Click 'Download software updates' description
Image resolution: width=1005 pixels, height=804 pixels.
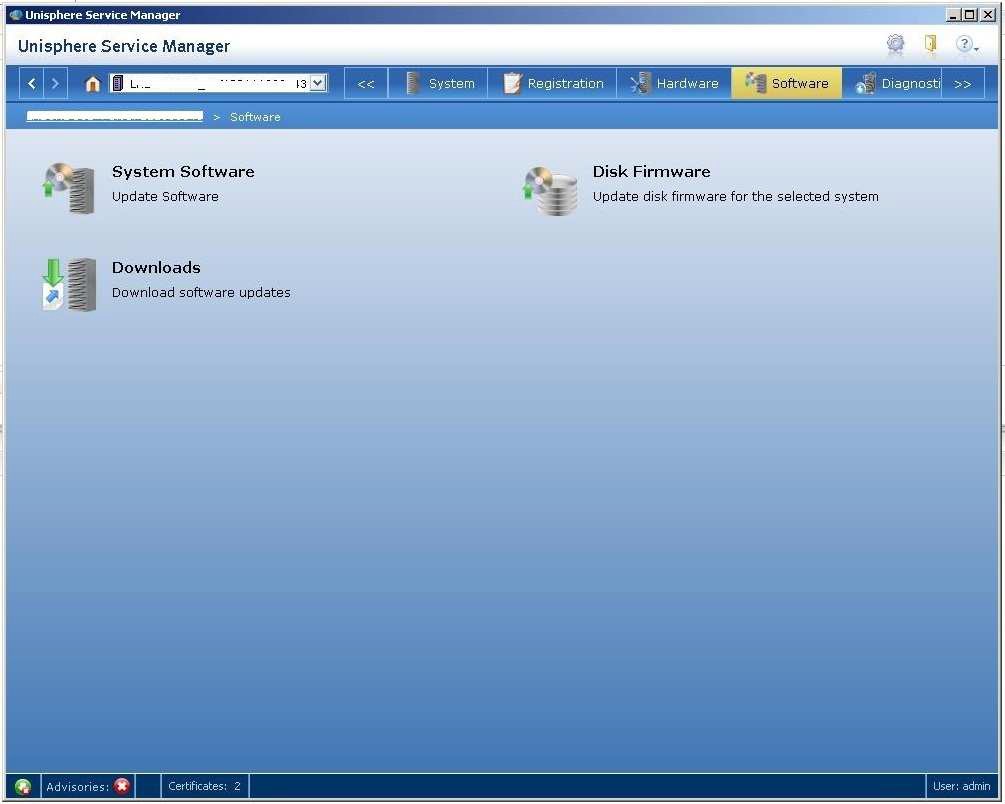201,292
